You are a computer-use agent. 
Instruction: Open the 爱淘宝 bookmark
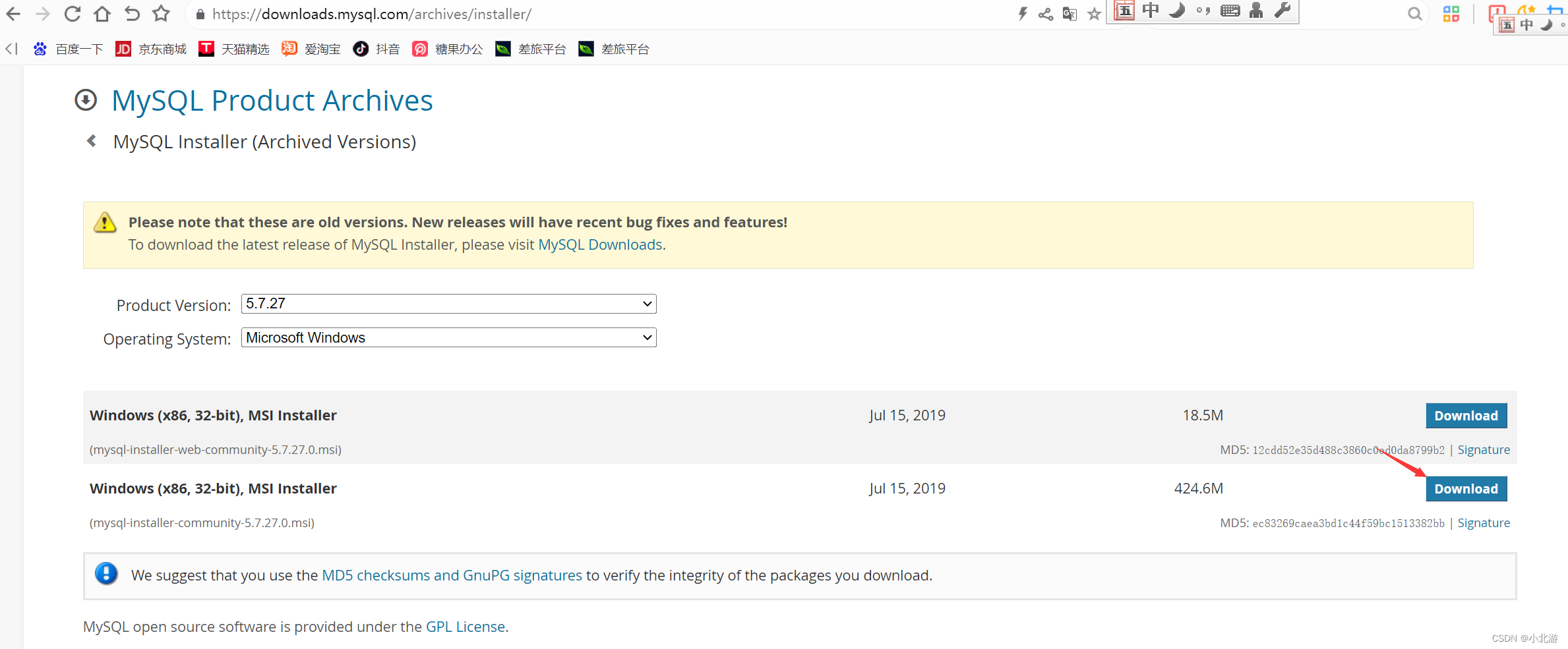point(311,49)
